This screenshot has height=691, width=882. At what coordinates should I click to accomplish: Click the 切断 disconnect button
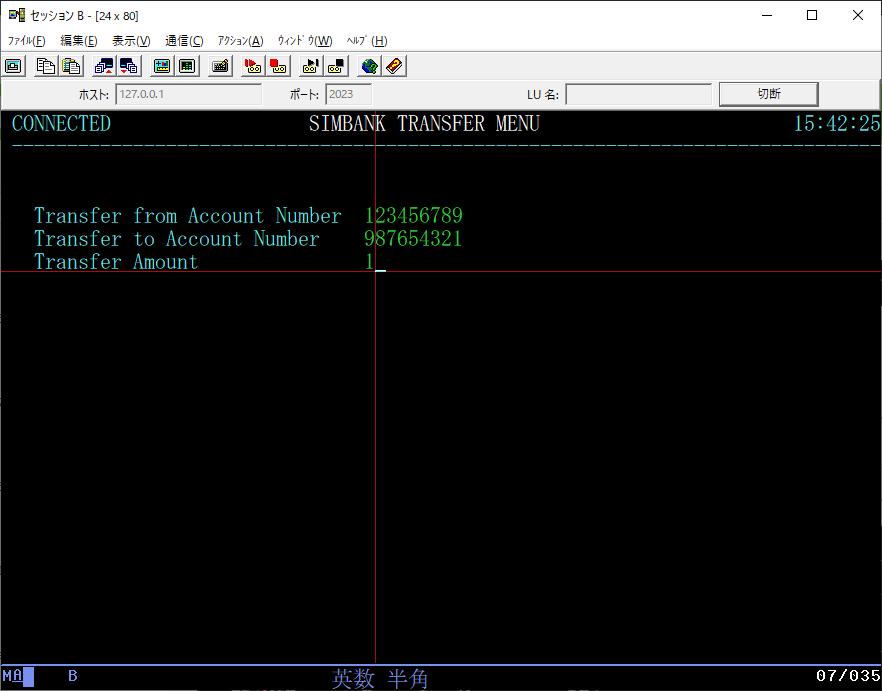point(768,94)
